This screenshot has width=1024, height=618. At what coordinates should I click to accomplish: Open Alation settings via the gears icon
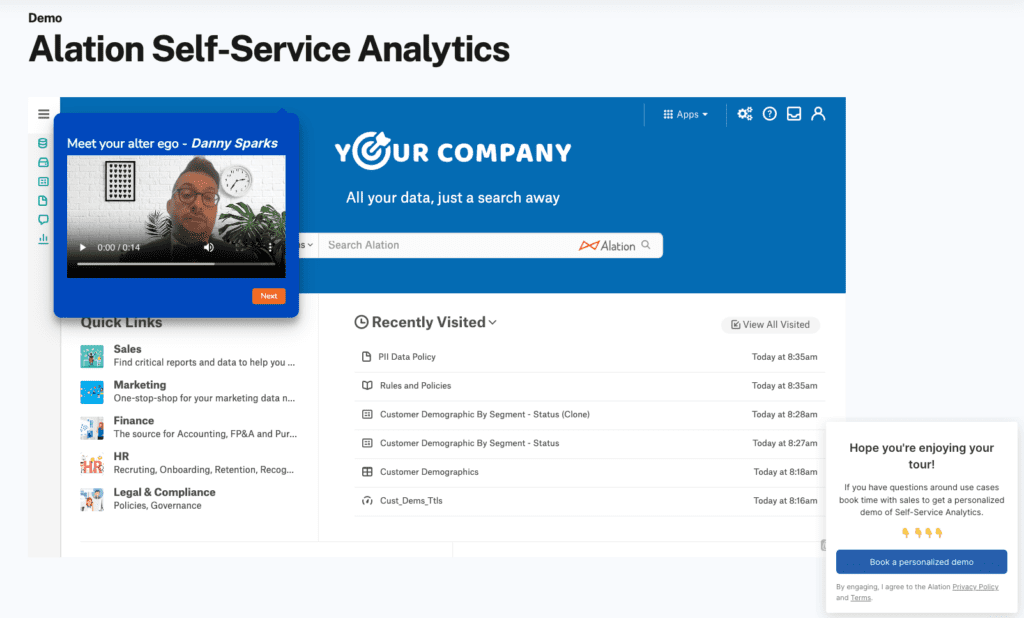pyautogui.click(x=745, y=114)
